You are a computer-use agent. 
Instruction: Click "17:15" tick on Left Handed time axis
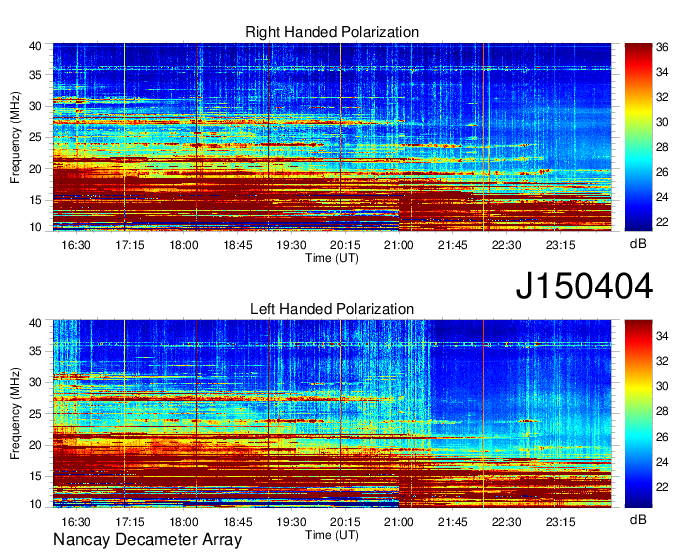pyautogui.click(x=130, y=521)
